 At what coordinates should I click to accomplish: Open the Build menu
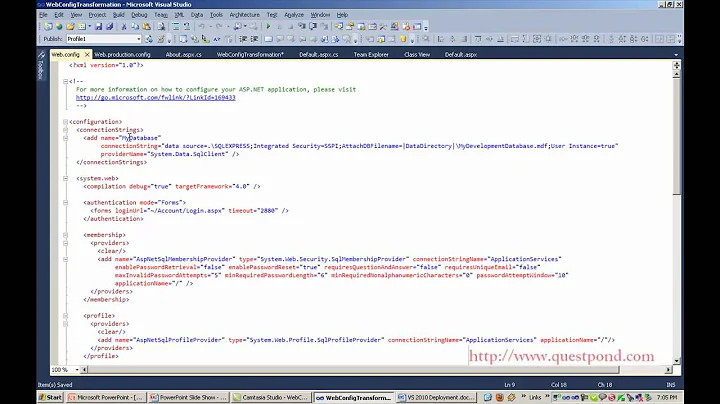click(118, 15)
